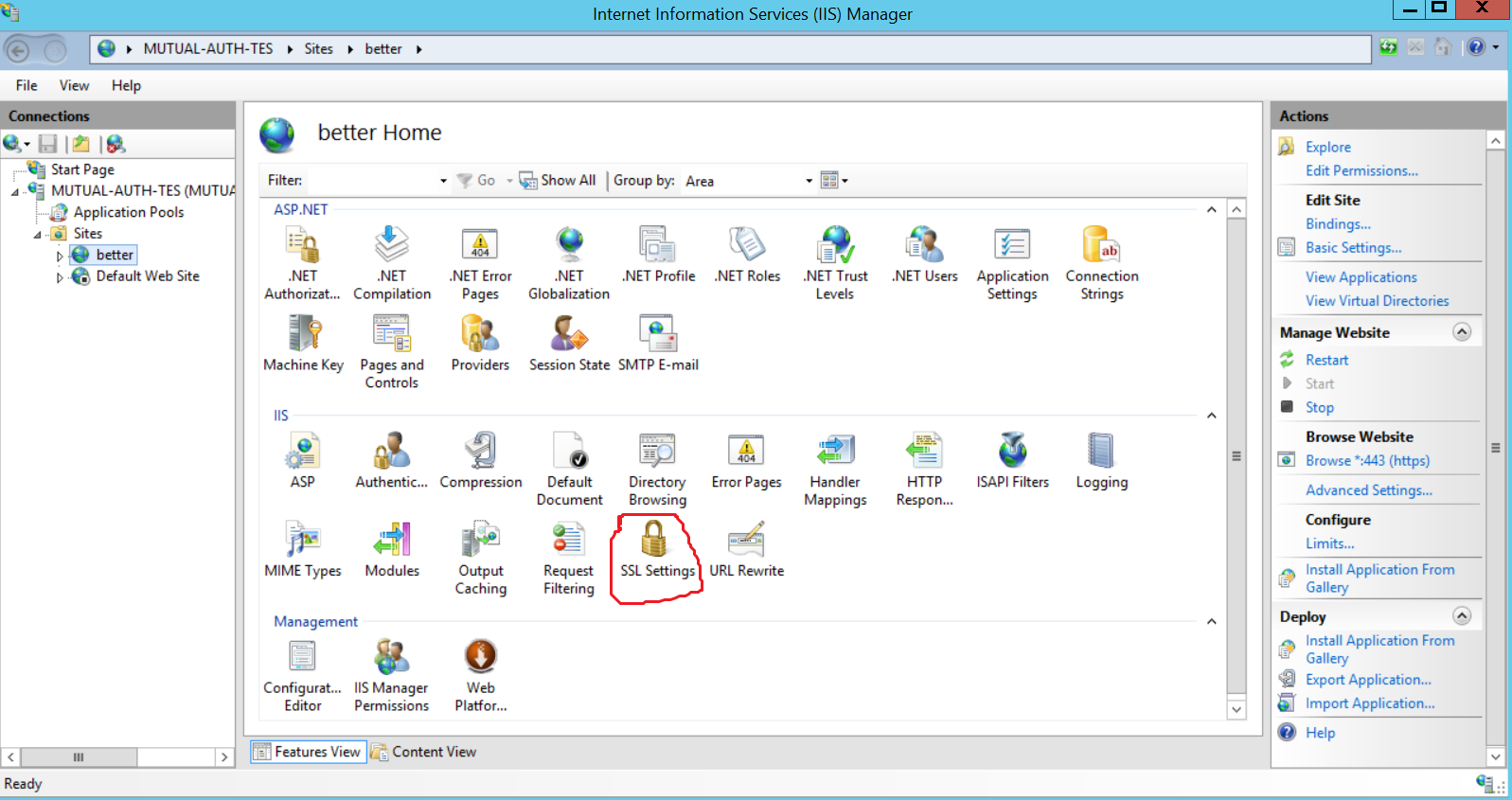Open the File menu
Screen dimensions: 1512x800
(27, 85)
